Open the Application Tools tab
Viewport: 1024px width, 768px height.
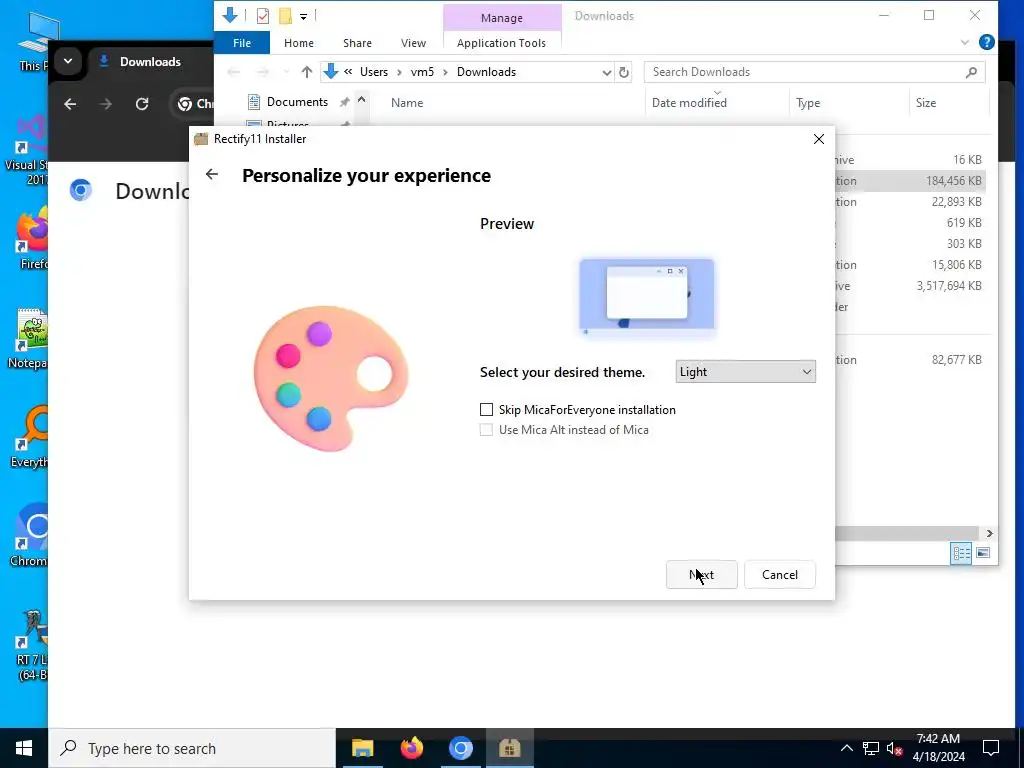(x=502, y=43)
